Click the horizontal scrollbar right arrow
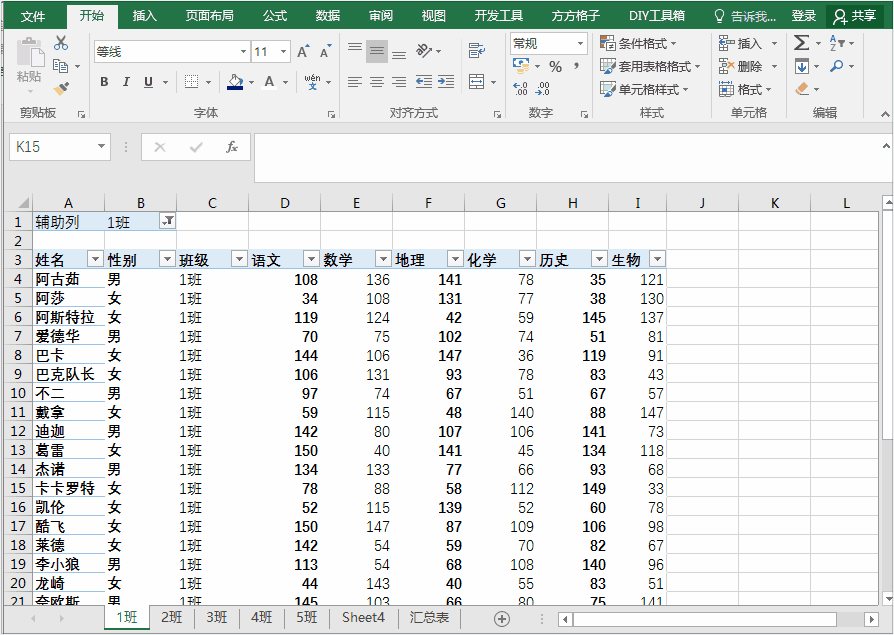894x635 pixels. 872,619
